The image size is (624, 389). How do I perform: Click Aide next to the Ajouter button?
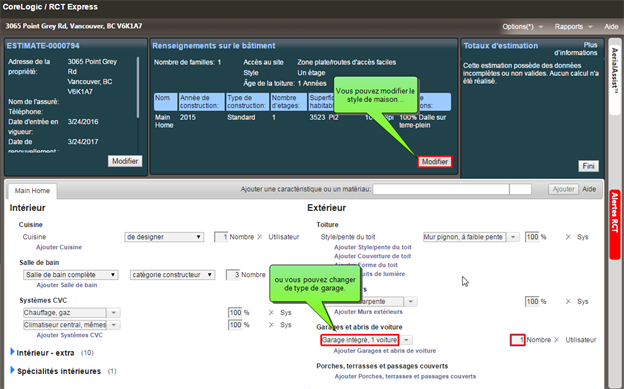pyautogui.click(x=589, y=189)
